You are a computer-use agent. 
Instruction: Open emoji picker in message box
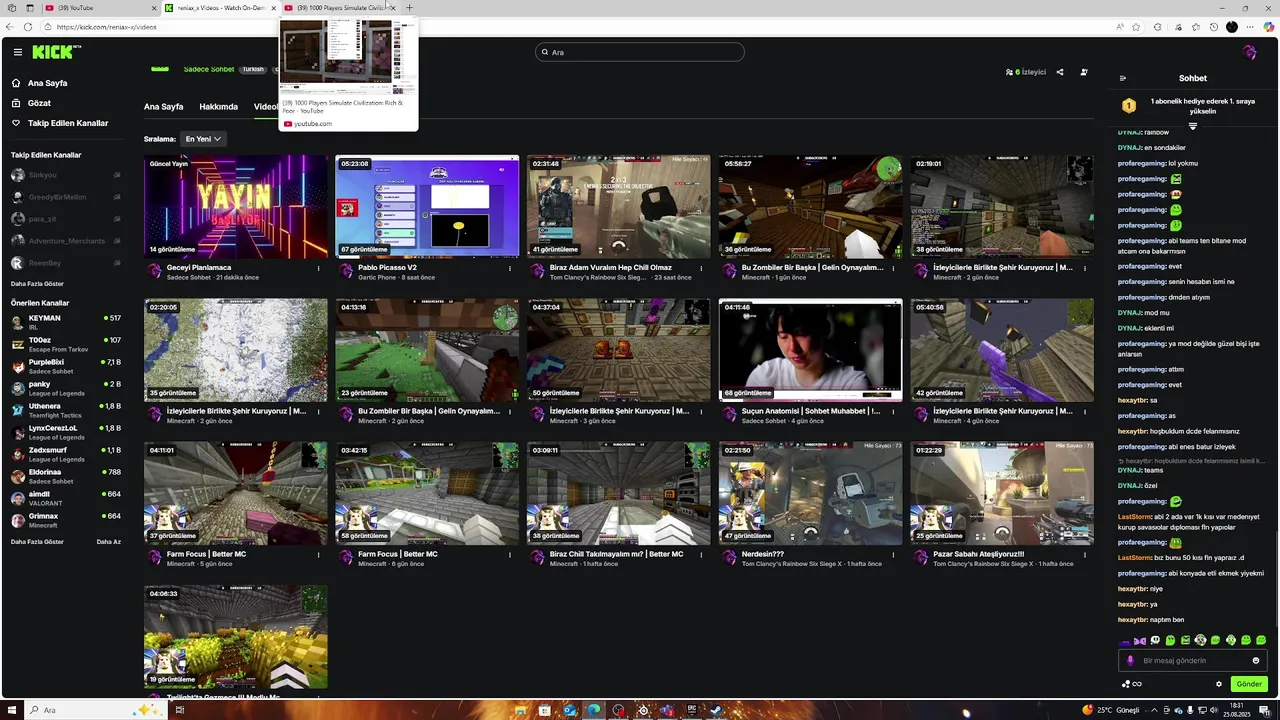point(1256,660)
